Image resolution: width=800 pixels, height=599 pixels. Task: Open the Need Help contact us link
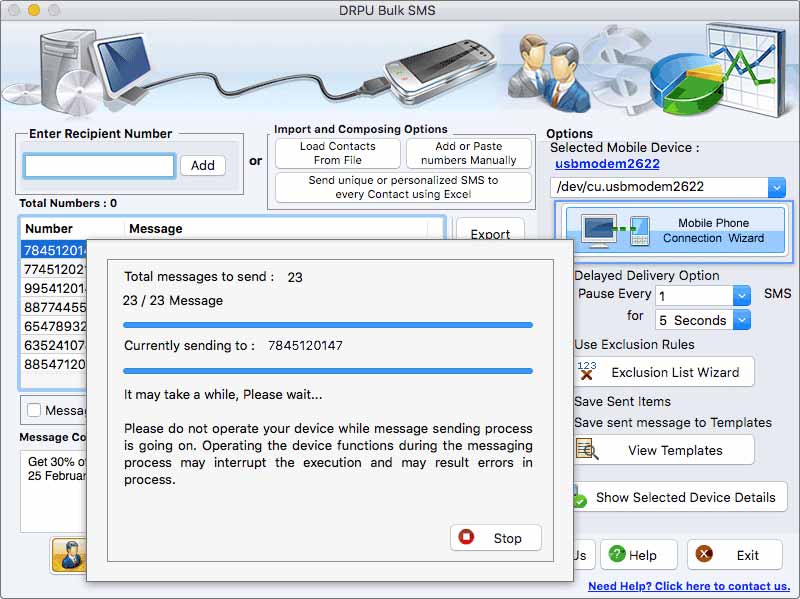[688, 584]
